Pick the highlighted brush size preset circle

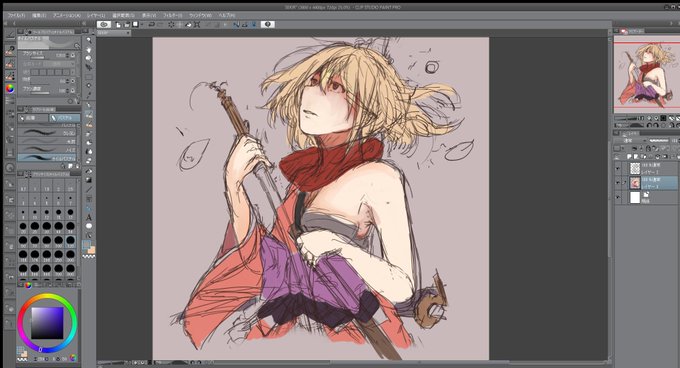(x=70, y=240)
